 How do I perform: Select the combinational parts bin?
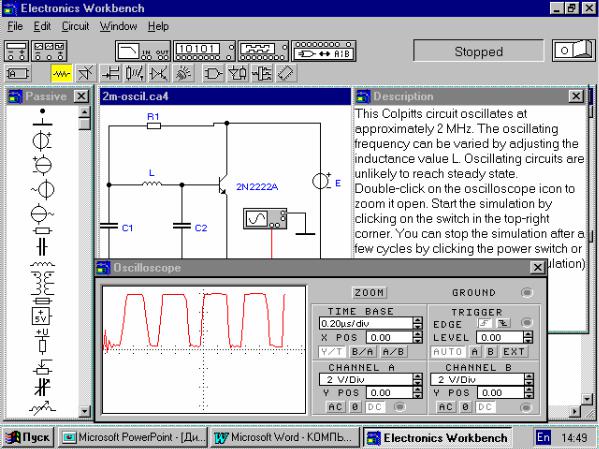pos(237,73)
